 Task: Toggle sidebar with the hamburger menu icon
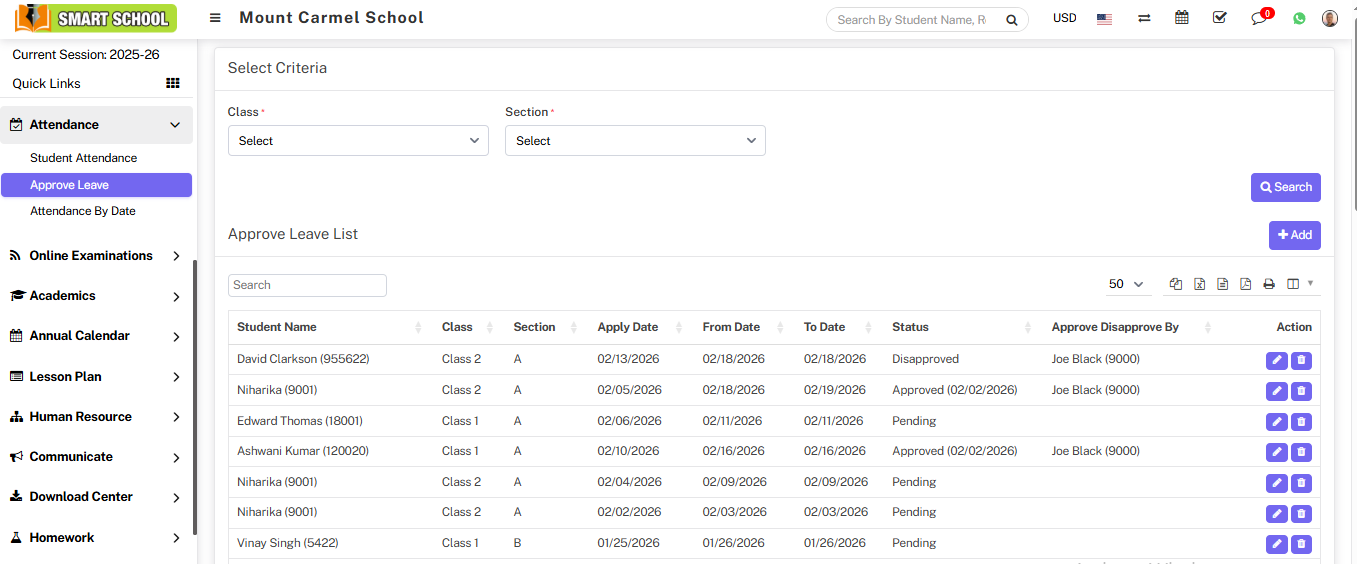click(x=215, y=18)
